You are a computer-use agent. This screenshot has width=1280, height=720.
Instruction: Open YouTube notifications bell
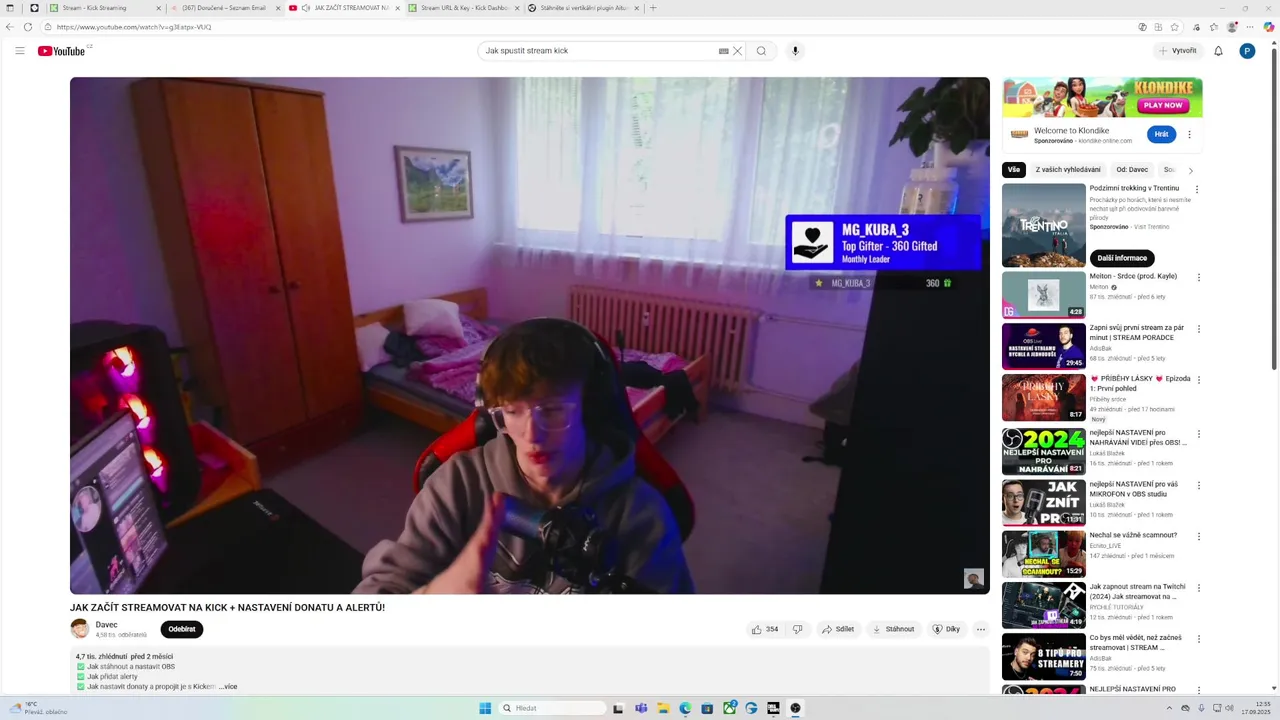(1218, 51)
